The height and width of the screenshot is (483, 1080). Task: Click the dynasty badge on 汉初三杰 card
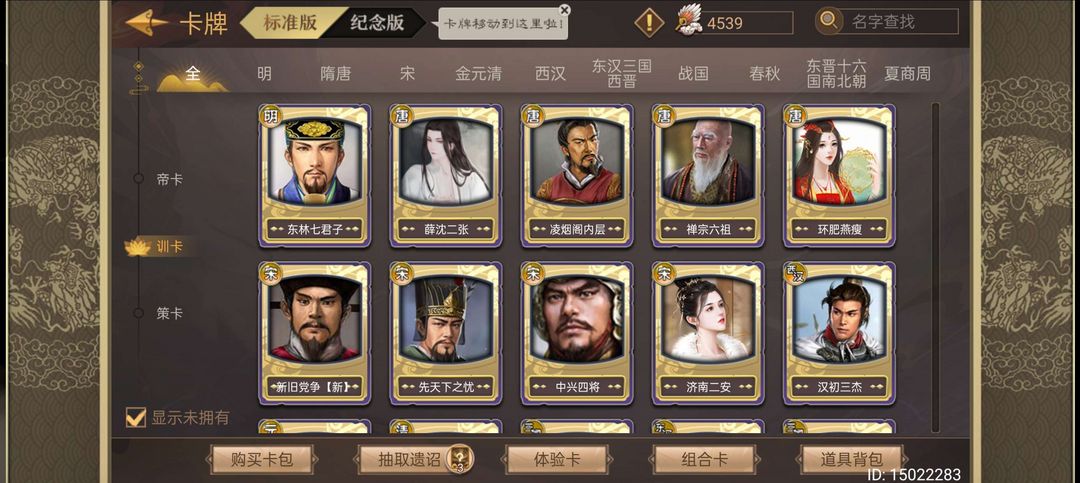(x=795, y=274)
